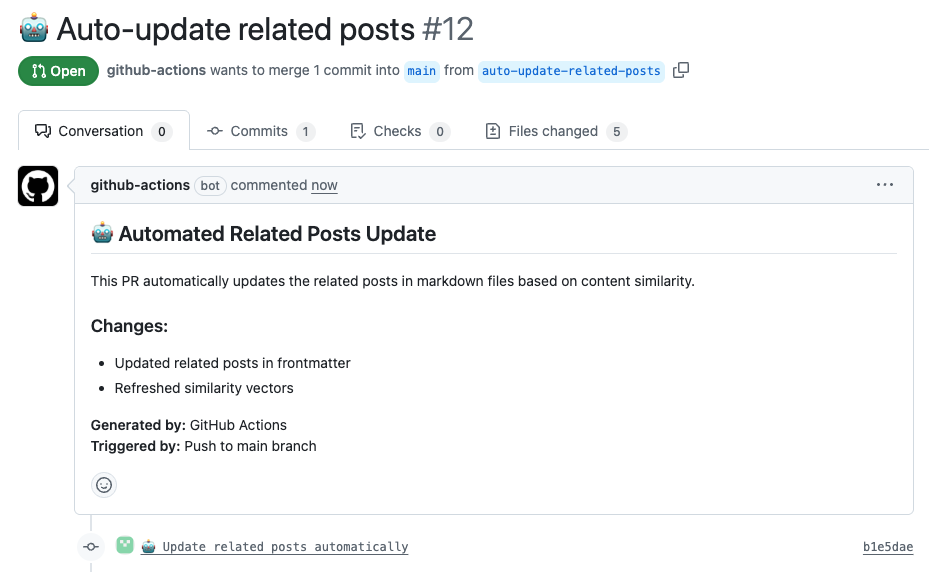Click the Checks tab checklist icon
Screen dimensions: 929x572
click(x=358, y=131)
